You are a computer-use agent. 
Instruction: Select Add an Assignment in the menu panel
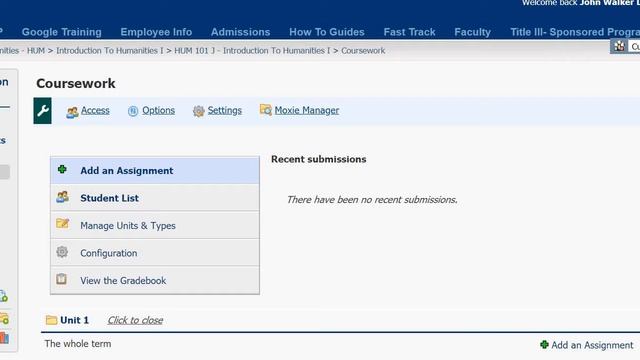point(155,171)
